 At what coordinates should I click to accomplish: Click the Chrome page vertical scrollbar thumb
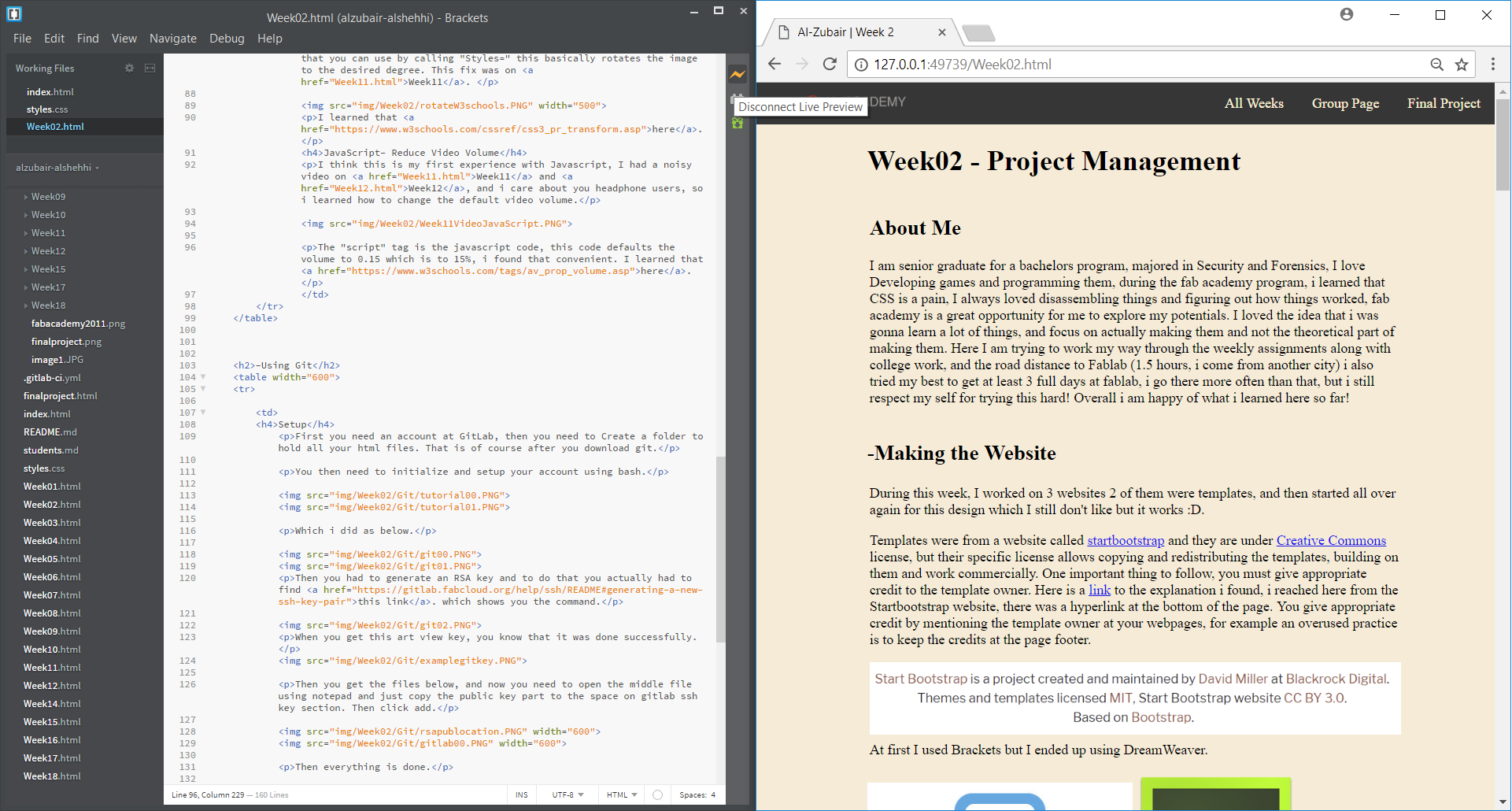(x=1503, y=143)
